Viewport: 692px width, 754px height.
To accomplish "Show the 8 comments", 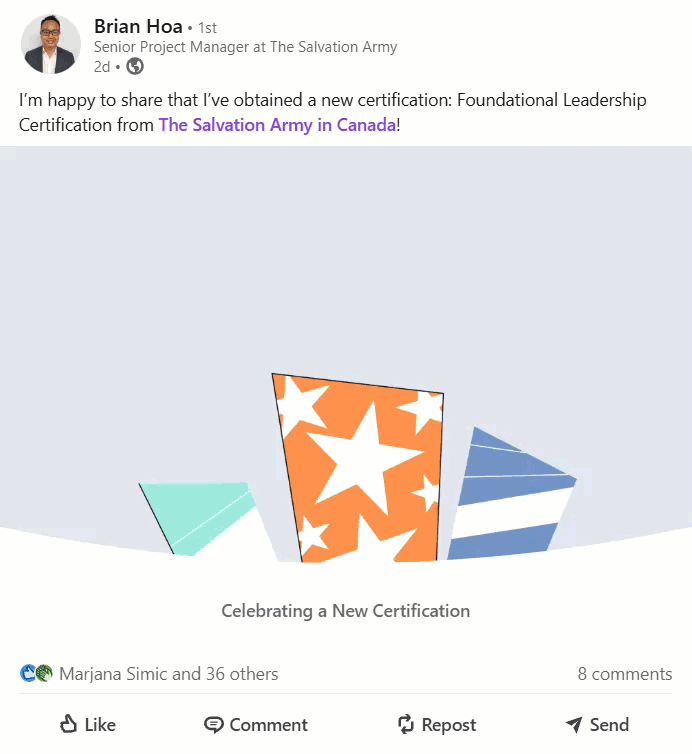I will [x=624, y=674].
